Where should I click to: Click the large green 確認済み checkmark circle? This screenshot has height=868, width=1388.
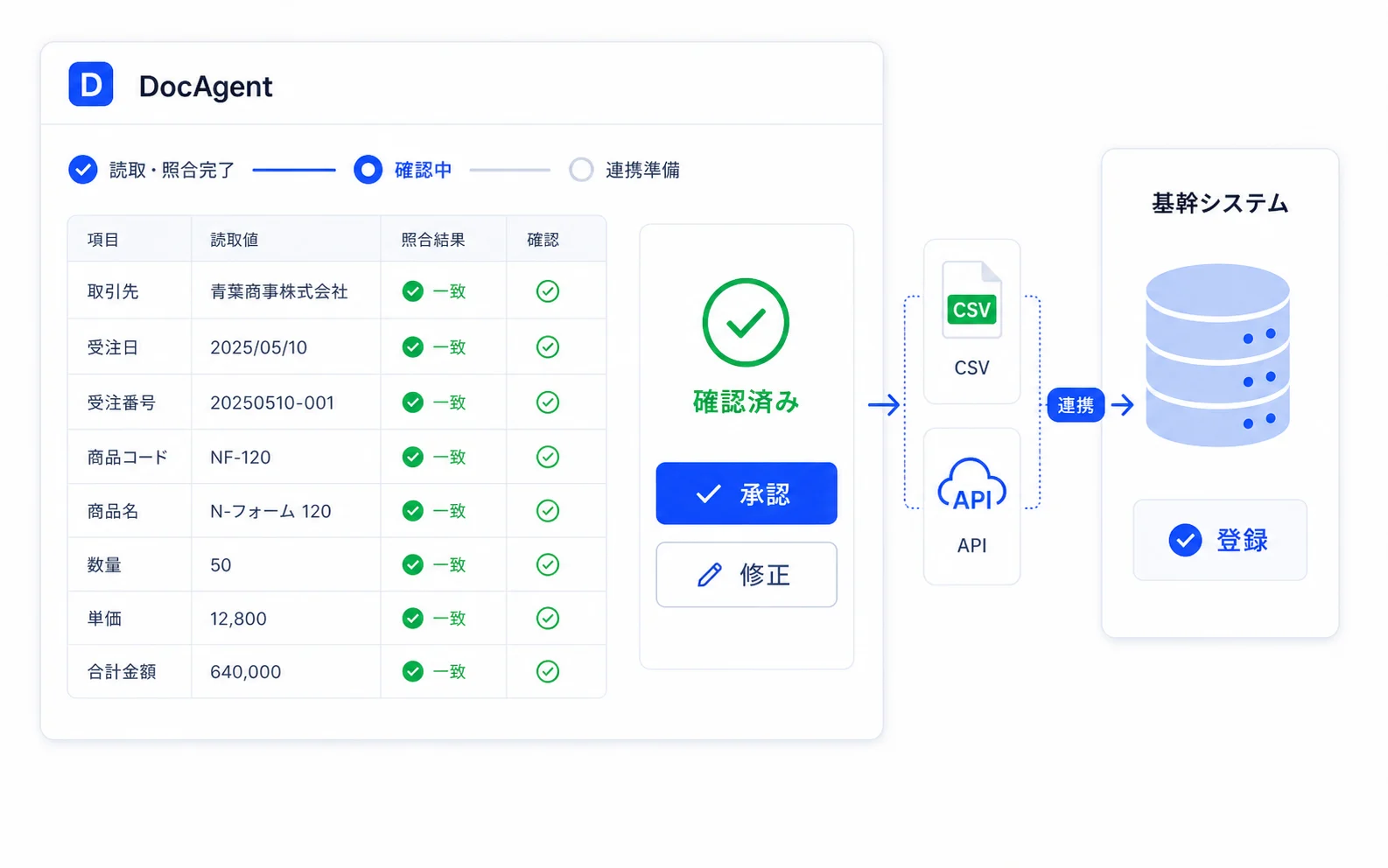(746, 322)
